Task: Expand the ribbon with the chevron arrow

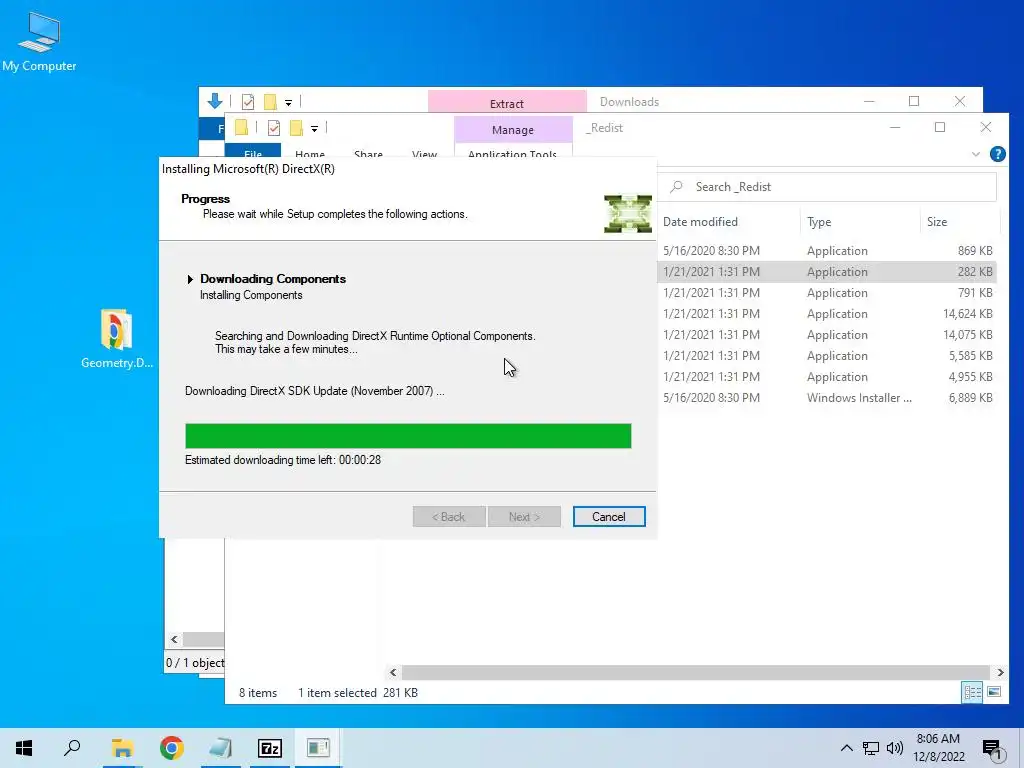Action: pos(976,154)
